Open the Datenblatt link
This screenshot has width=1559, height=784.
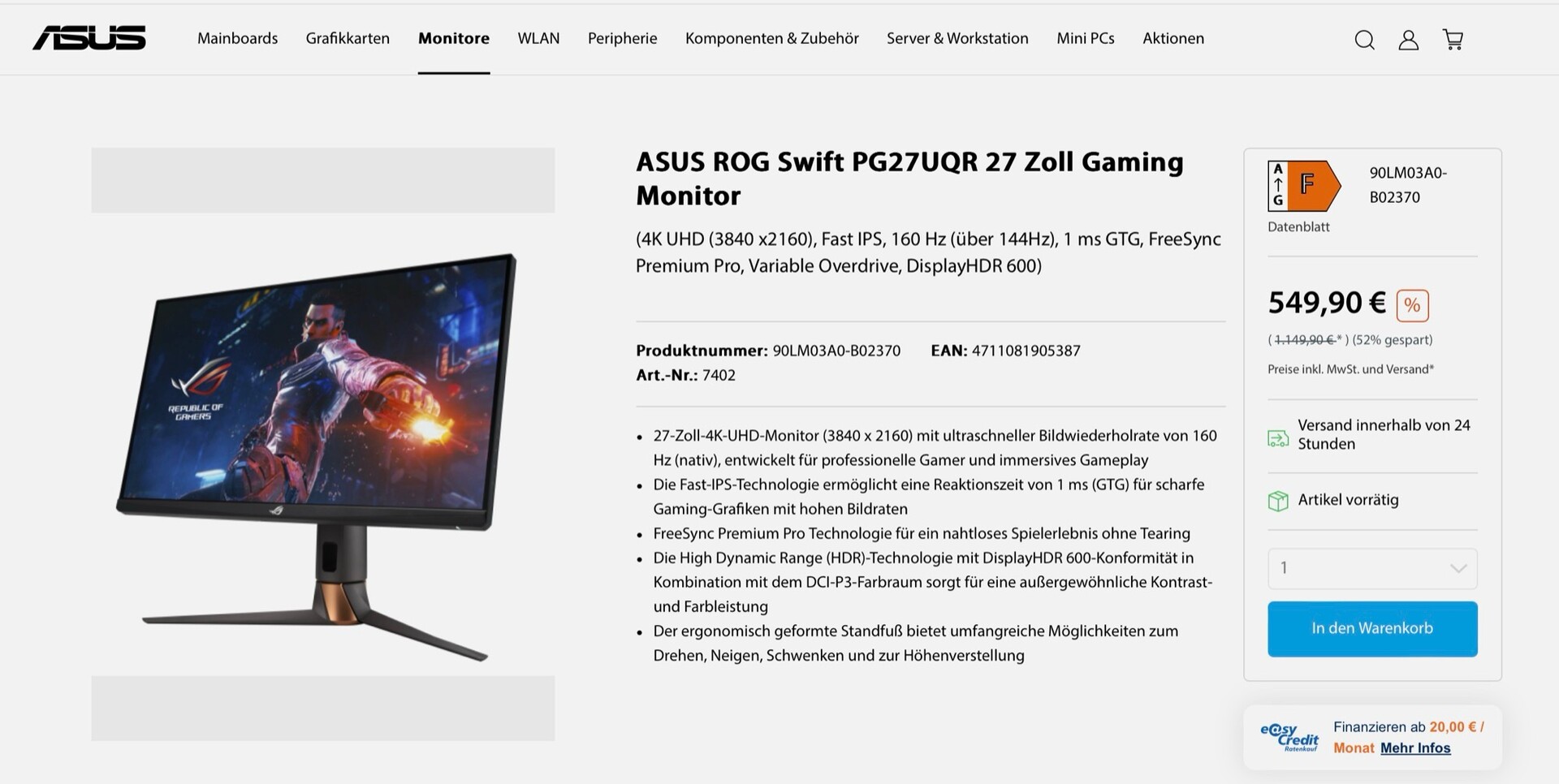coord(1298,227)
